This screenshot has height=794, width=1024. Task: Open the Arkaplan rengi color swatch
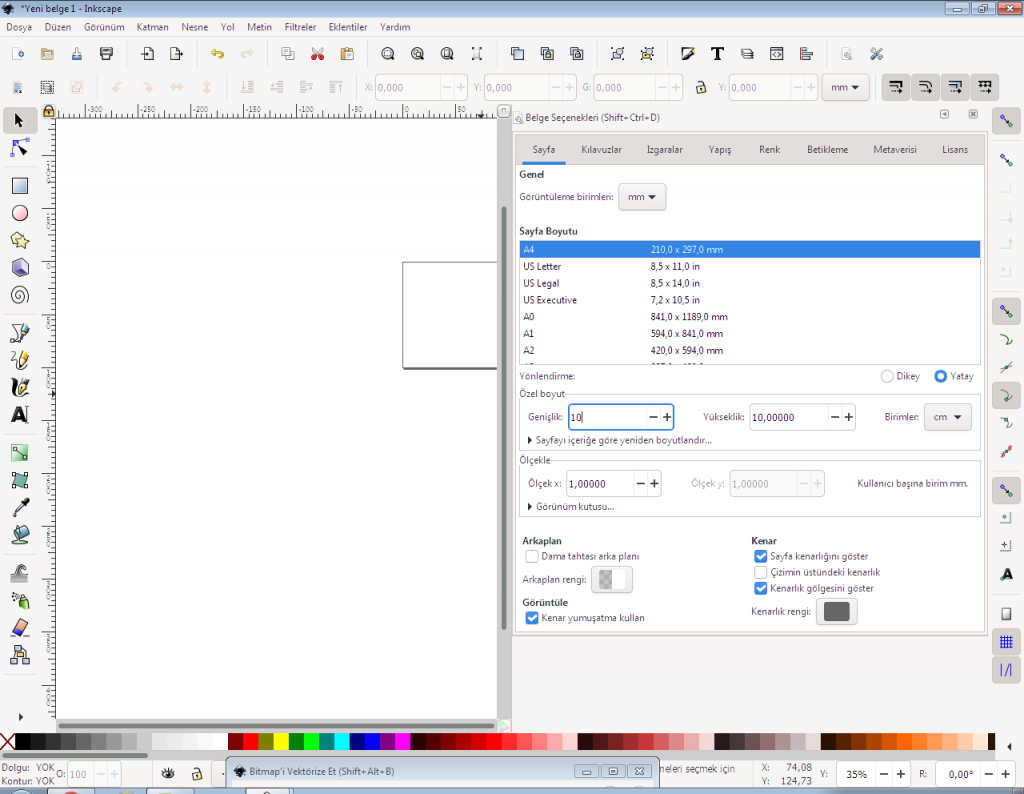612,580
